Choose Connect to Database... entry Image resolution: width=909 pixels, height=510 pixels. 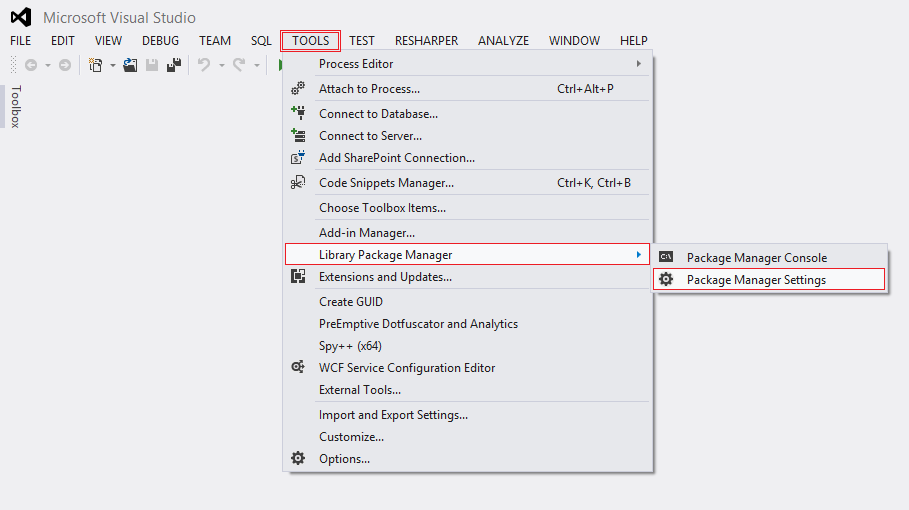click(x=467, y=114)
